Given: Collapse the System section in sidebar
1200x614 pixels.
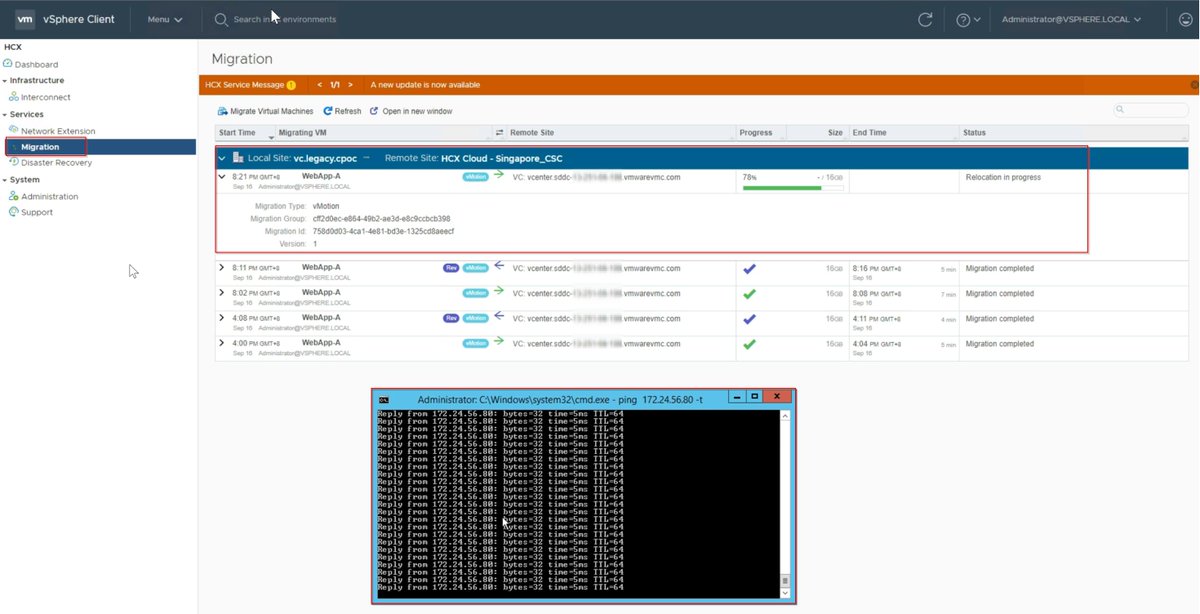Looking at the screenshot, I should pos(5,180).
